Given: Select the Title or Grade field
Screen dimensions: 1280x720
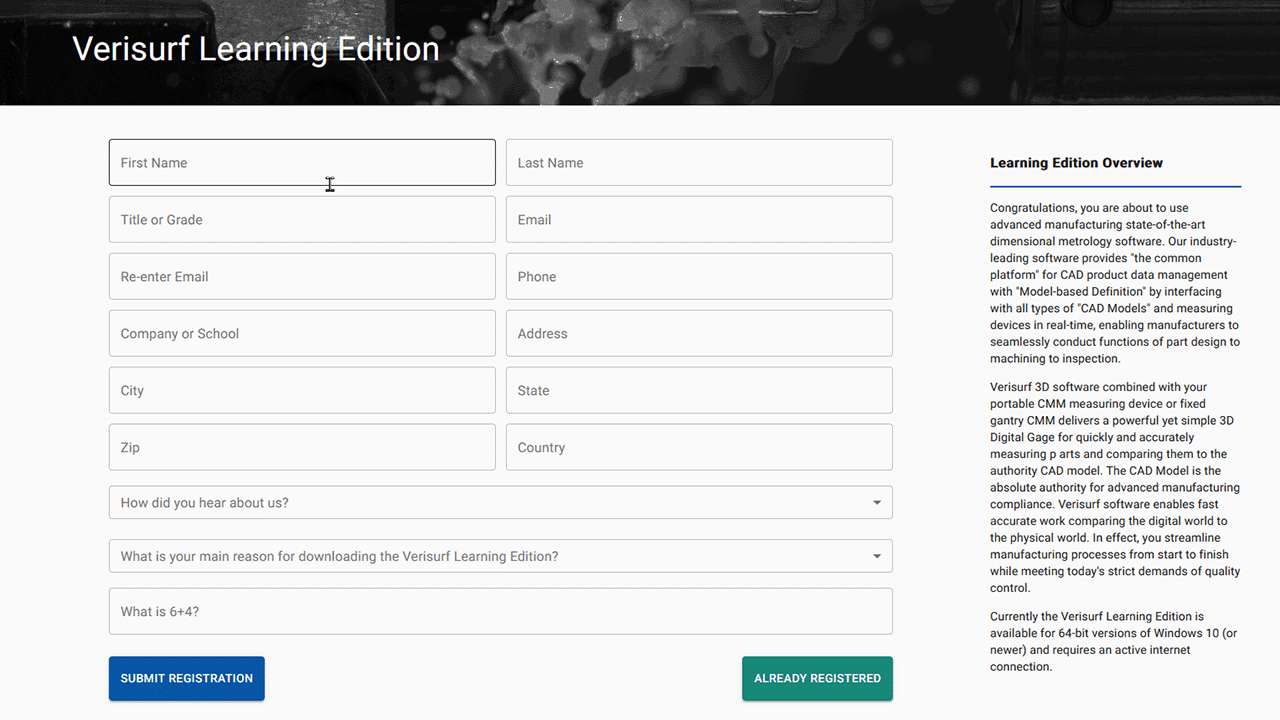Looking at the screenshot, I should (x=302, y=219).
